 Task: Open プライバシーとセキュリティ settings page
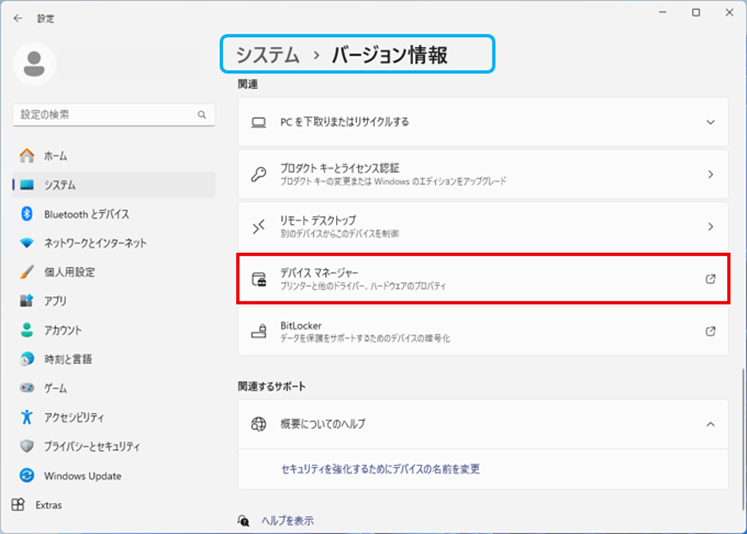pos(114,446)
